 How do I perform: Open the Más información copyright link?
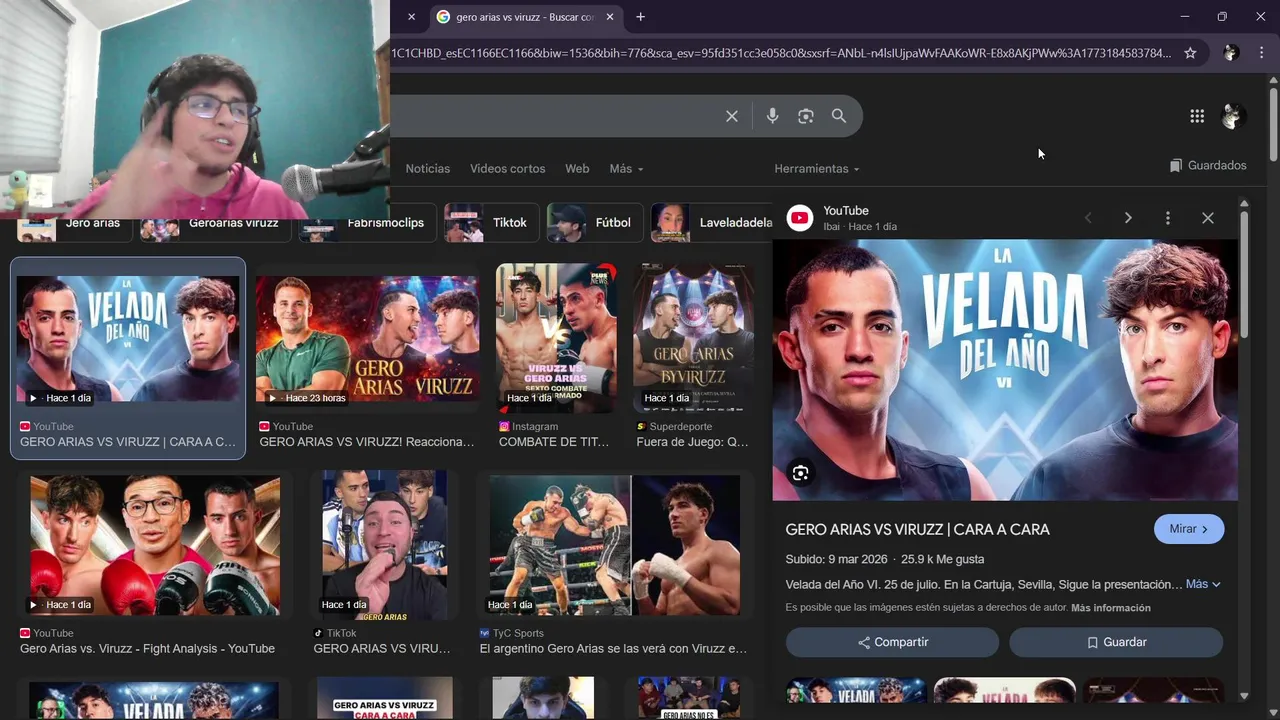1111,608
